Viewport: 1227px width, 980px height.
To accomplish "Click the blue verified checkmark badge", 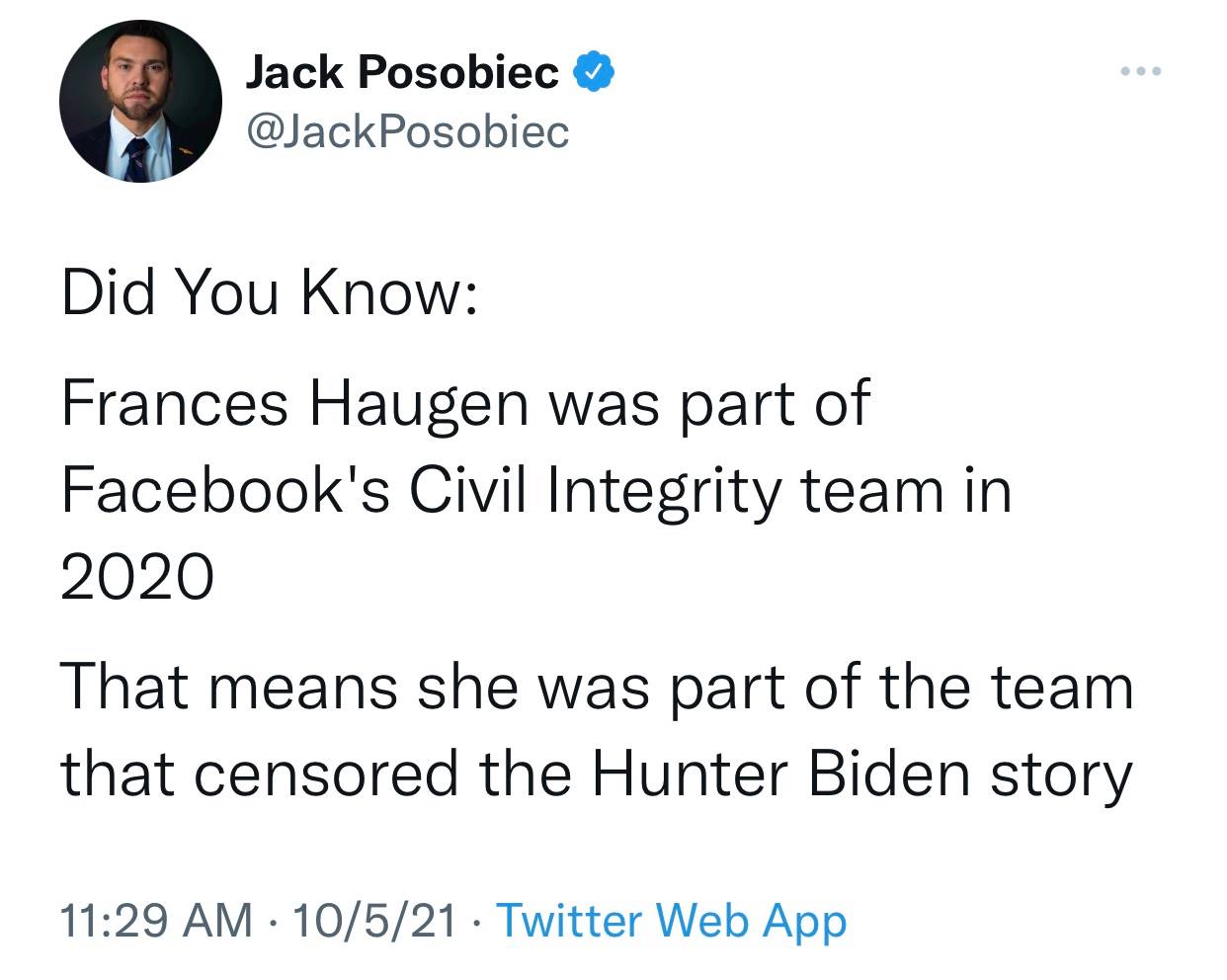I will [x=597, y=72].
